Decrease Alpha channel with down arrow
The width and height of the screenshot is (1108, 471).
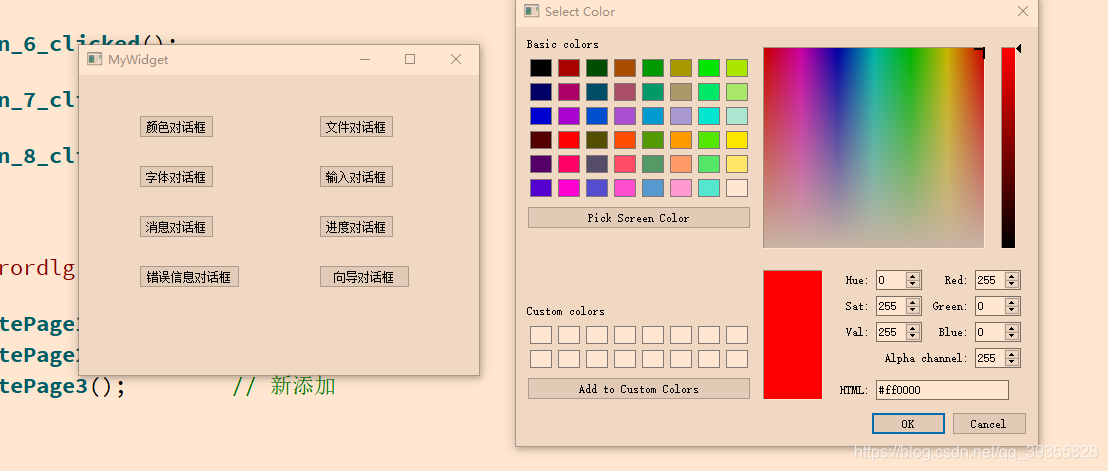[1012, 362]
